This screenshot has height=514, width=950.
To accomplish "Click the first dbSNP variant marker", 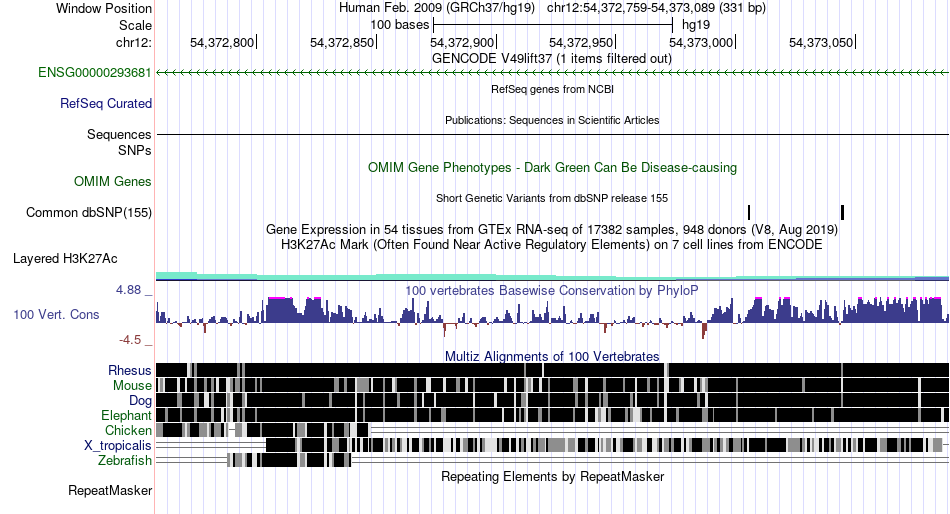I will [x=749, y=213].
